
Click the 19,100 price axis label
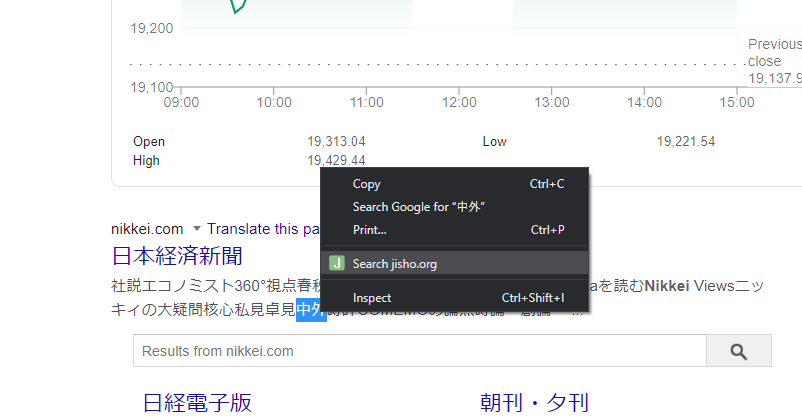[x=152, y=87]
